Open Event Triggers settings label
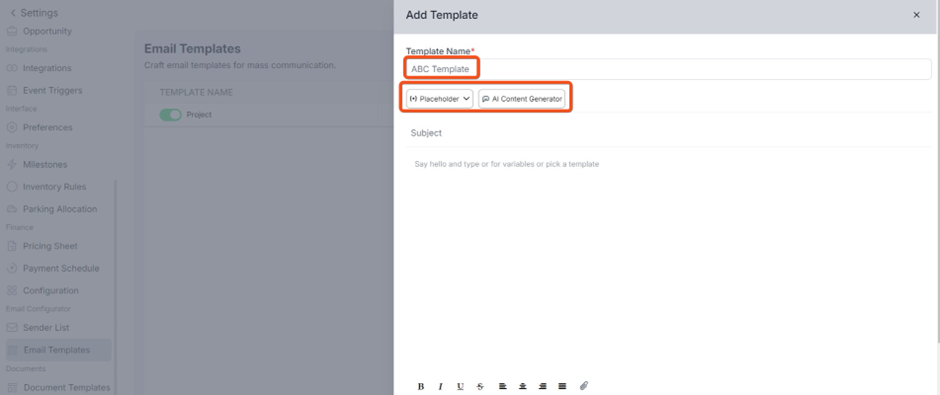The width and height of the screenshot is (940, 395). click(53, 91)
